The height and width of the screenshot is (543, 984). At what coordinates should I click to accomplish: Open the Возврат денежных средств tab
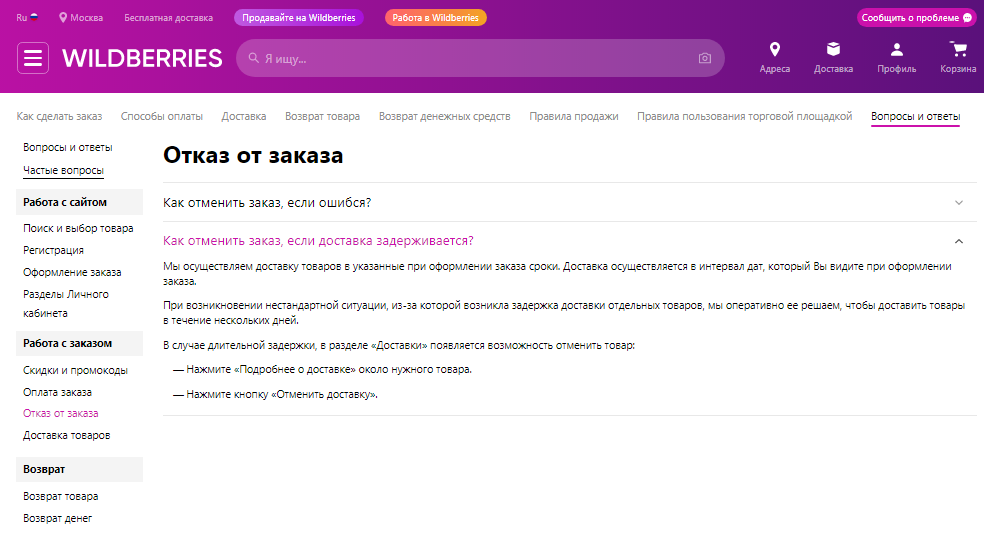point(444,116)
